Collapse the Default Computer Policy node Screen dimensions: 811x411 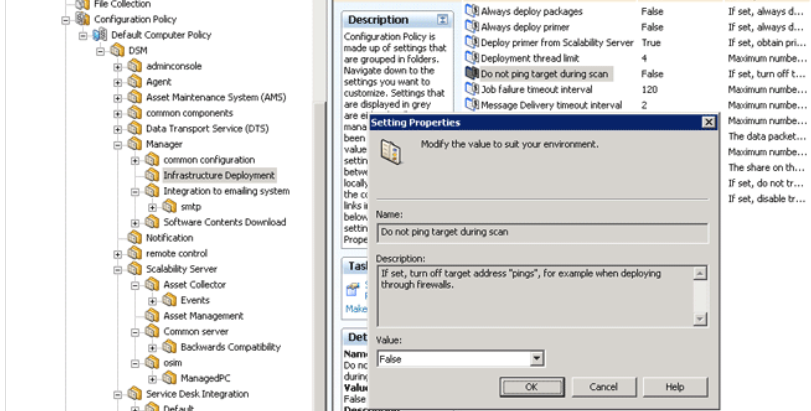[x=83, y=36]
